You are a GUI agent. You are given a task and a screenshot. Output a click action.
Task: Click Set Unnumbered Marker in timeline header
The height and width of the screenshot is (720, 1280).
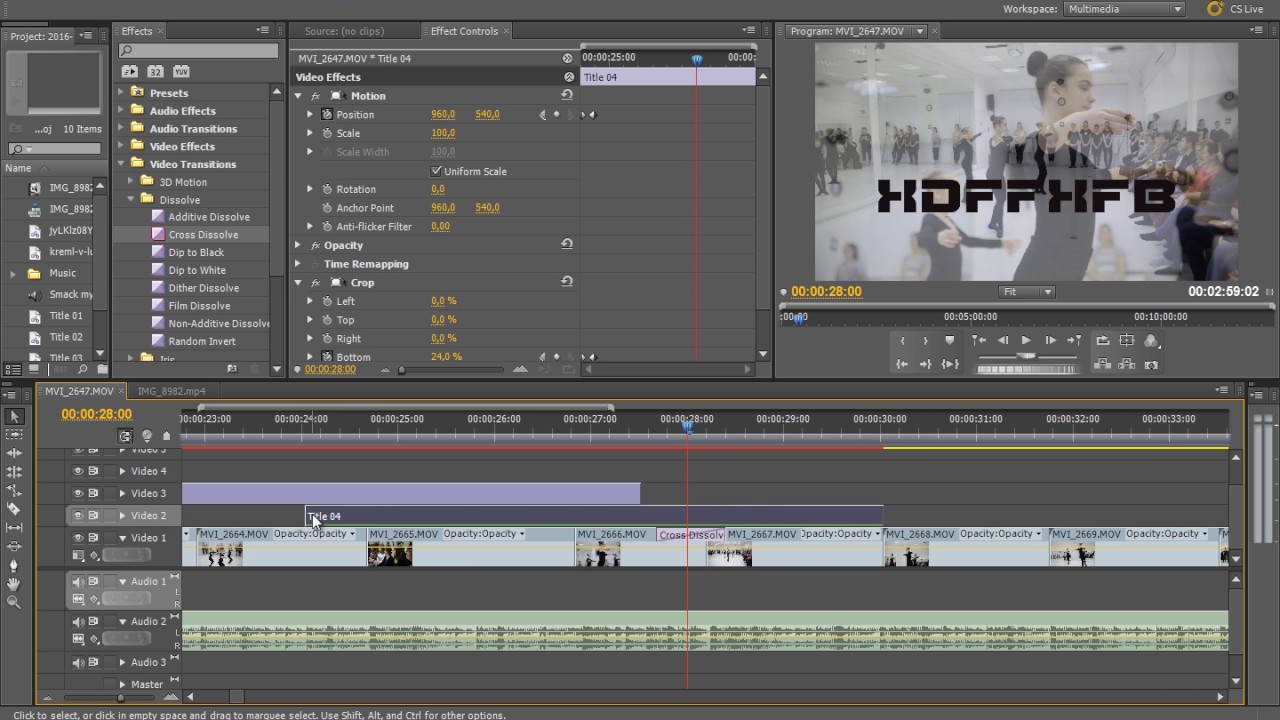pyautogui.click(x=167, y=436)
